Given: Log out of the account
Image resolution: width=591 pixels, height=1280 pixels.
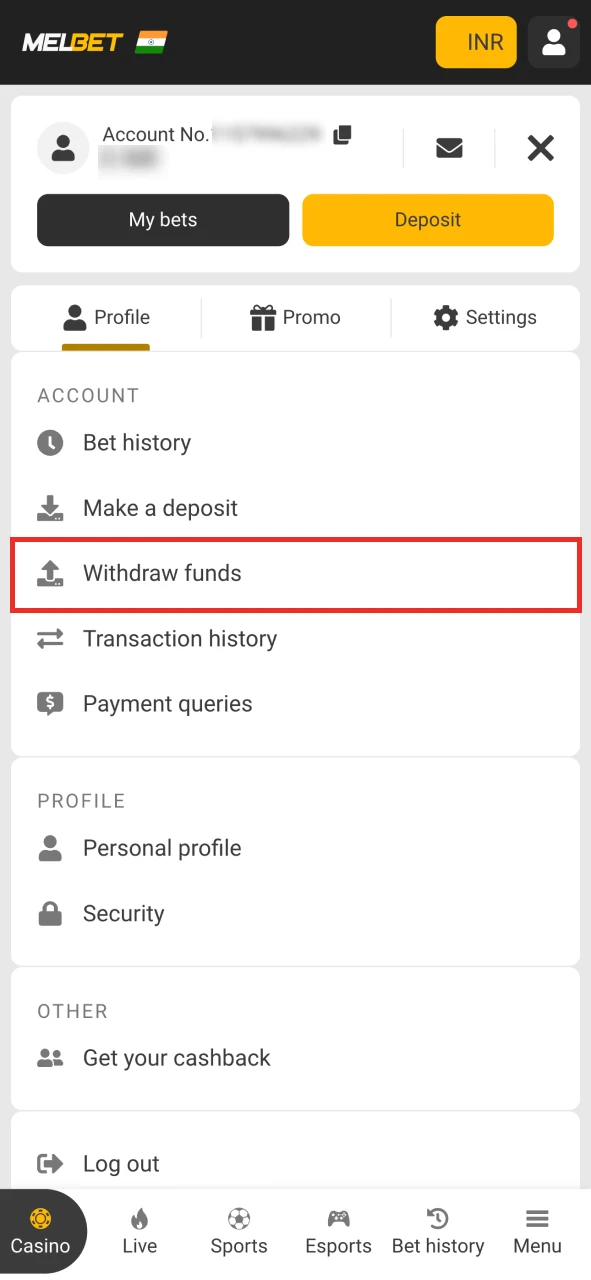Looking at the screenshot, I should click(121, 1163).
